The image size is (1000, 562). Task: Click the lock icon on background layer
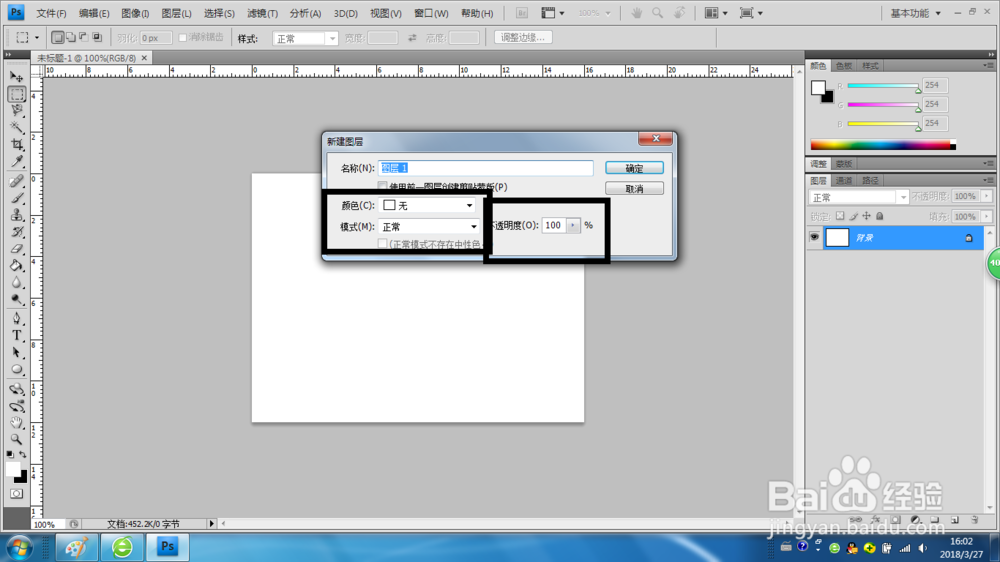pos(969,238)
